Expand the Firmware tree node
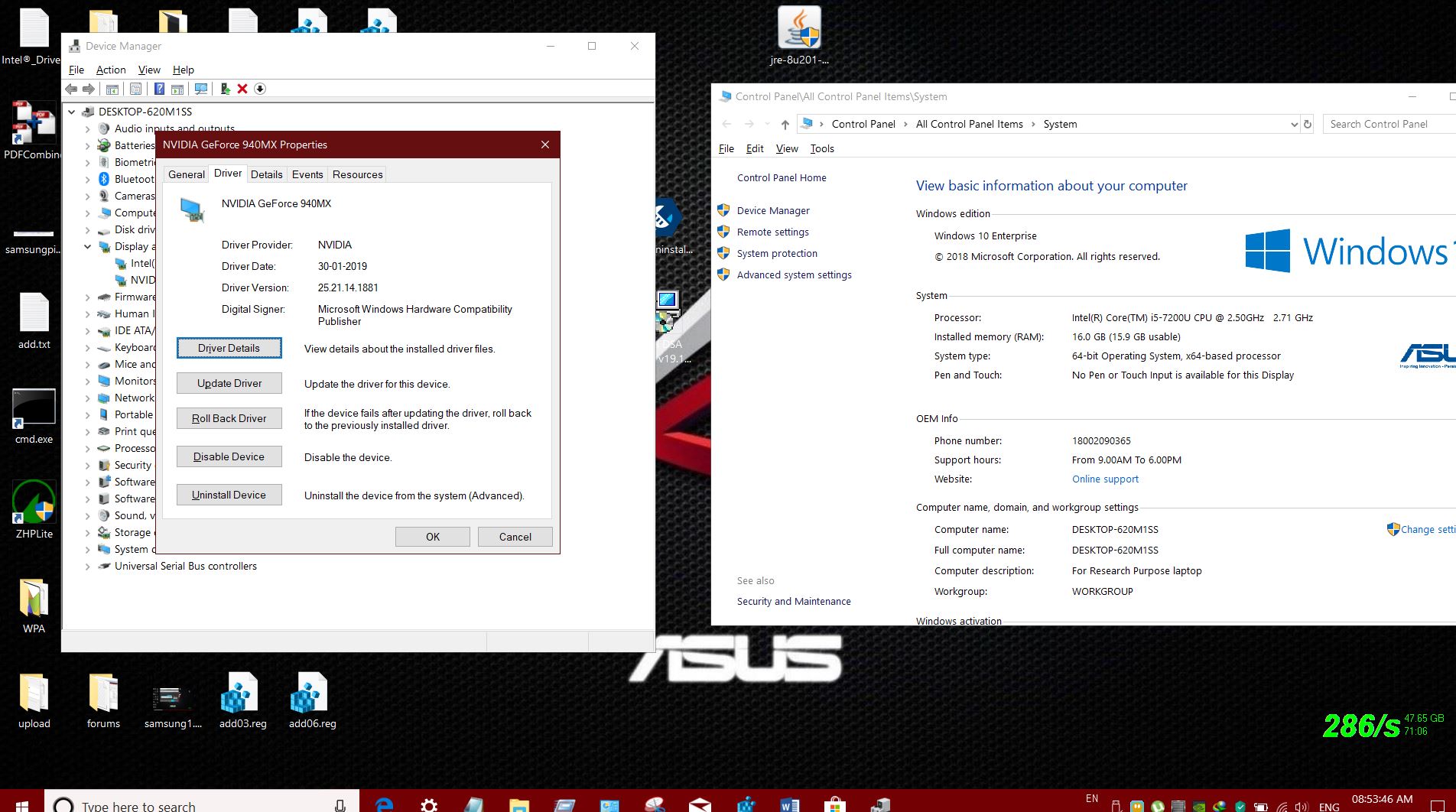Viewport: 1456px width, 812px height. (87, 297)
